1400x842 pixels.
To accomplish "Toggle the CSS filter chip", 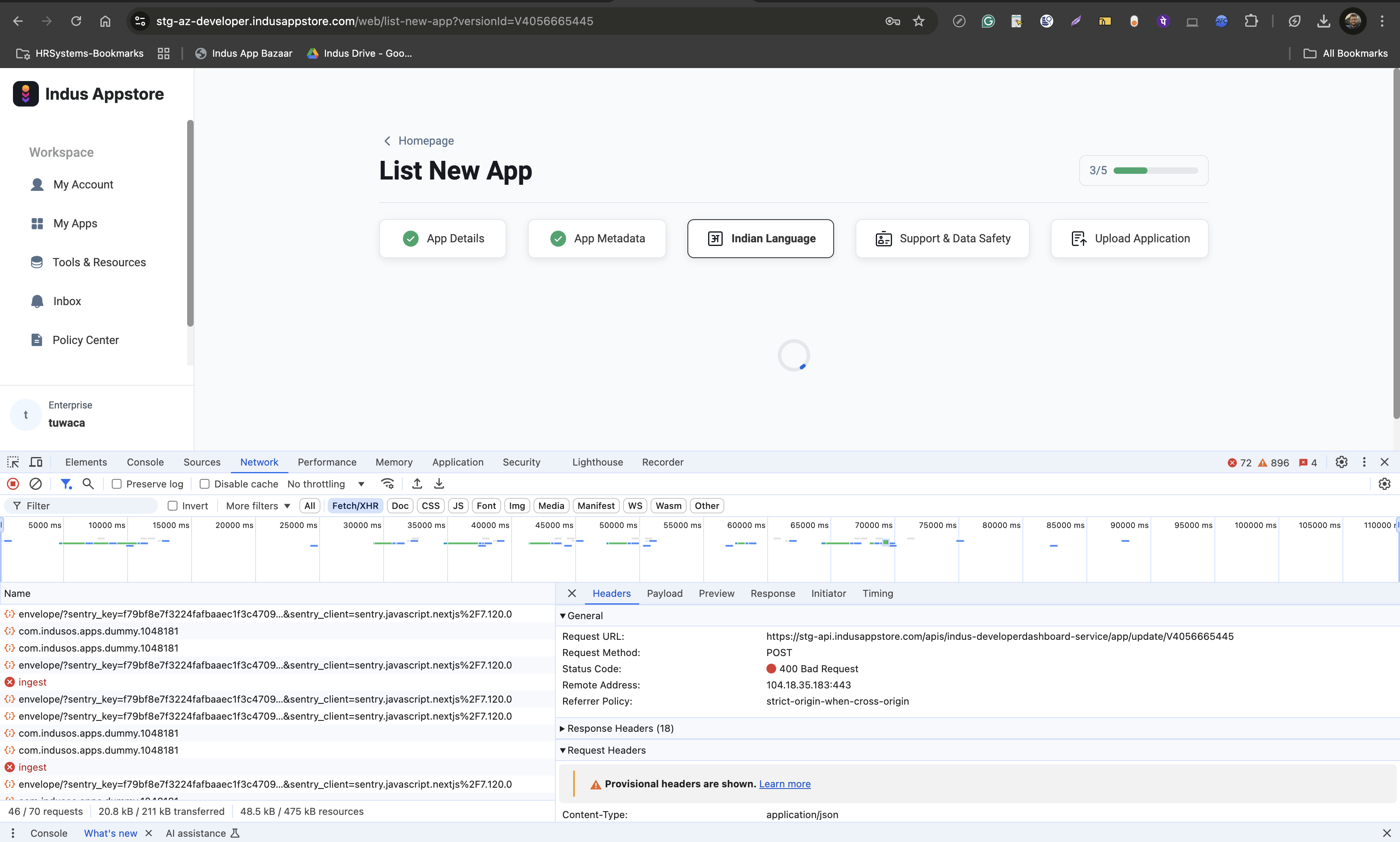I will [x=431, y=506].
